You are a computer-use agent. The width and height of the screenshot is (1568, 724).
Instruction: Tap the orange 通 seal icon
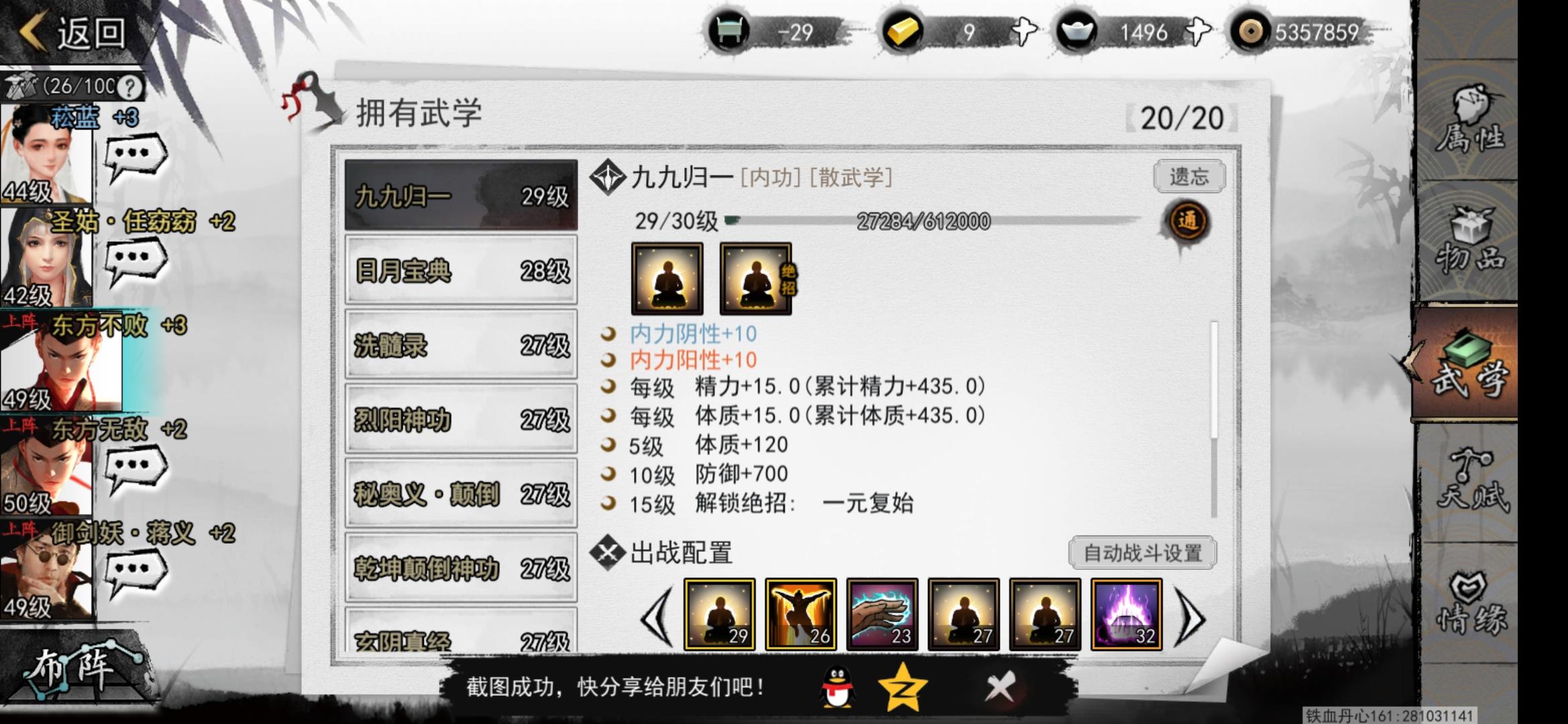coord(1187,221)
